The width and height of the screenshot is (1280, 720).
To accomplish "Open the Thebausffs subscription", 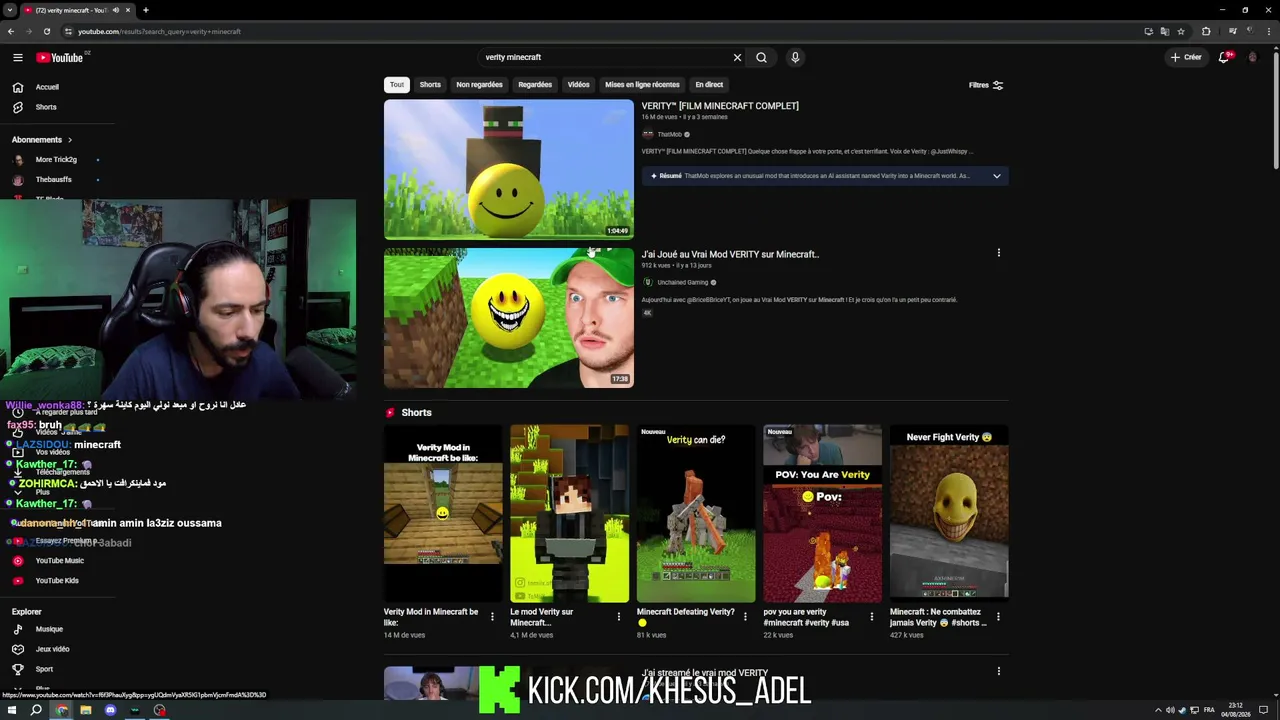I will tap(53, 180).
